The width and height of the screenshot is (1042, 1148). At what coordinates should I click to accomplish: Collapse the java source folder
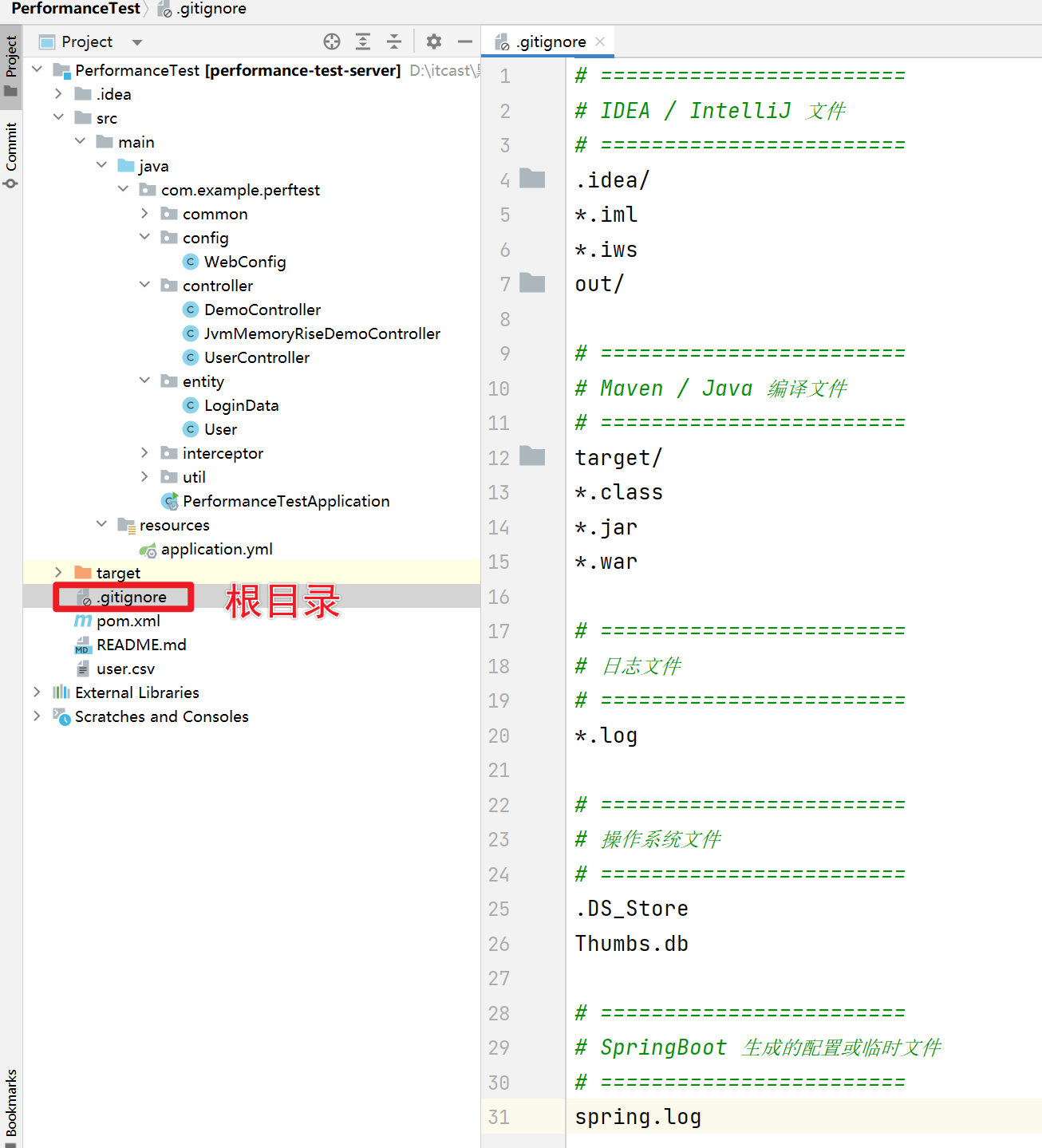pyautogui.click(x=101, y=165)
